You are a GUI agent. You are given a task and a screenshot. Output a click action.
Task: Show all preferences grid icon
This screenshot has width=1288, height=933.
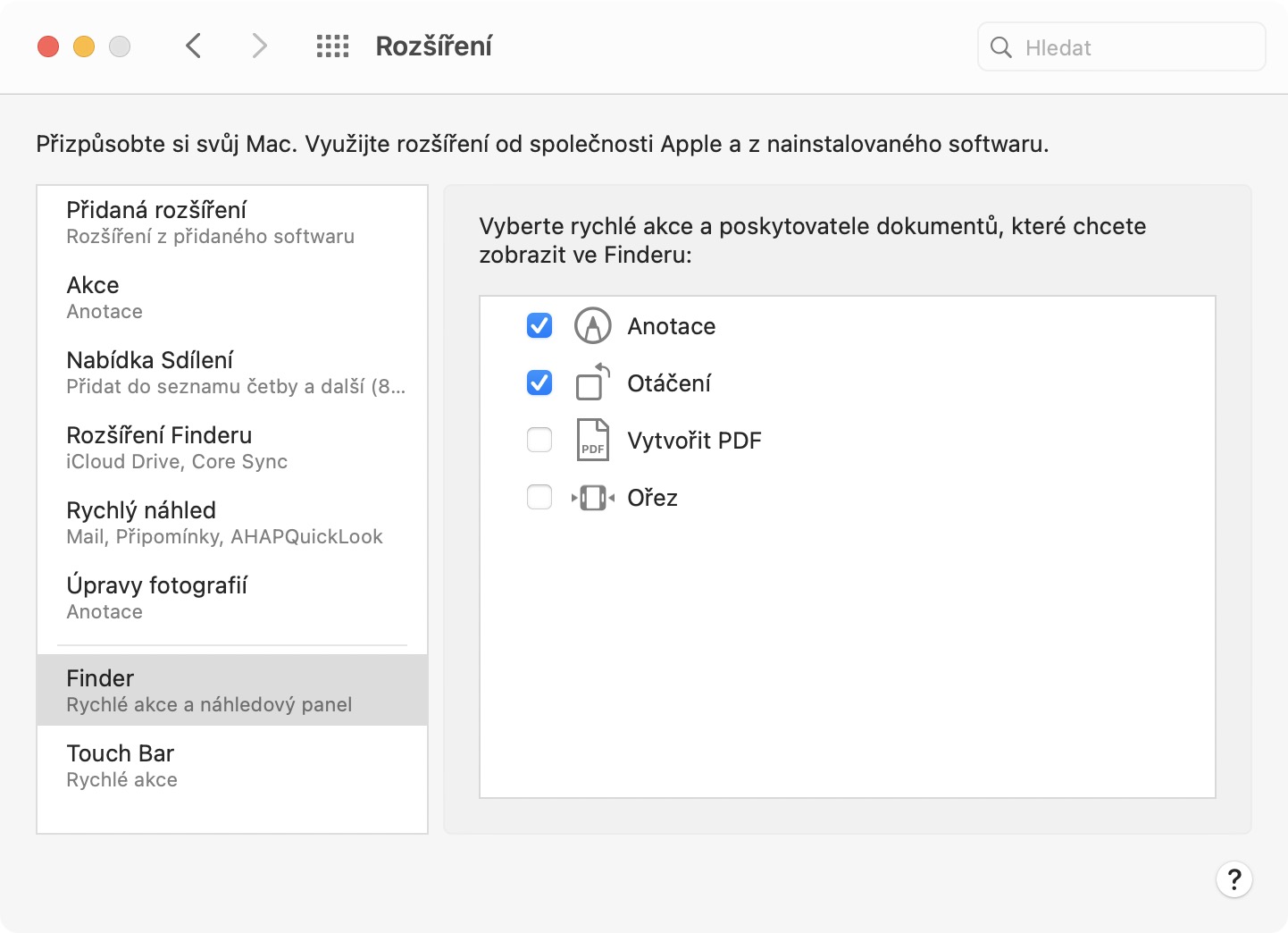click(x=332, y=46)
